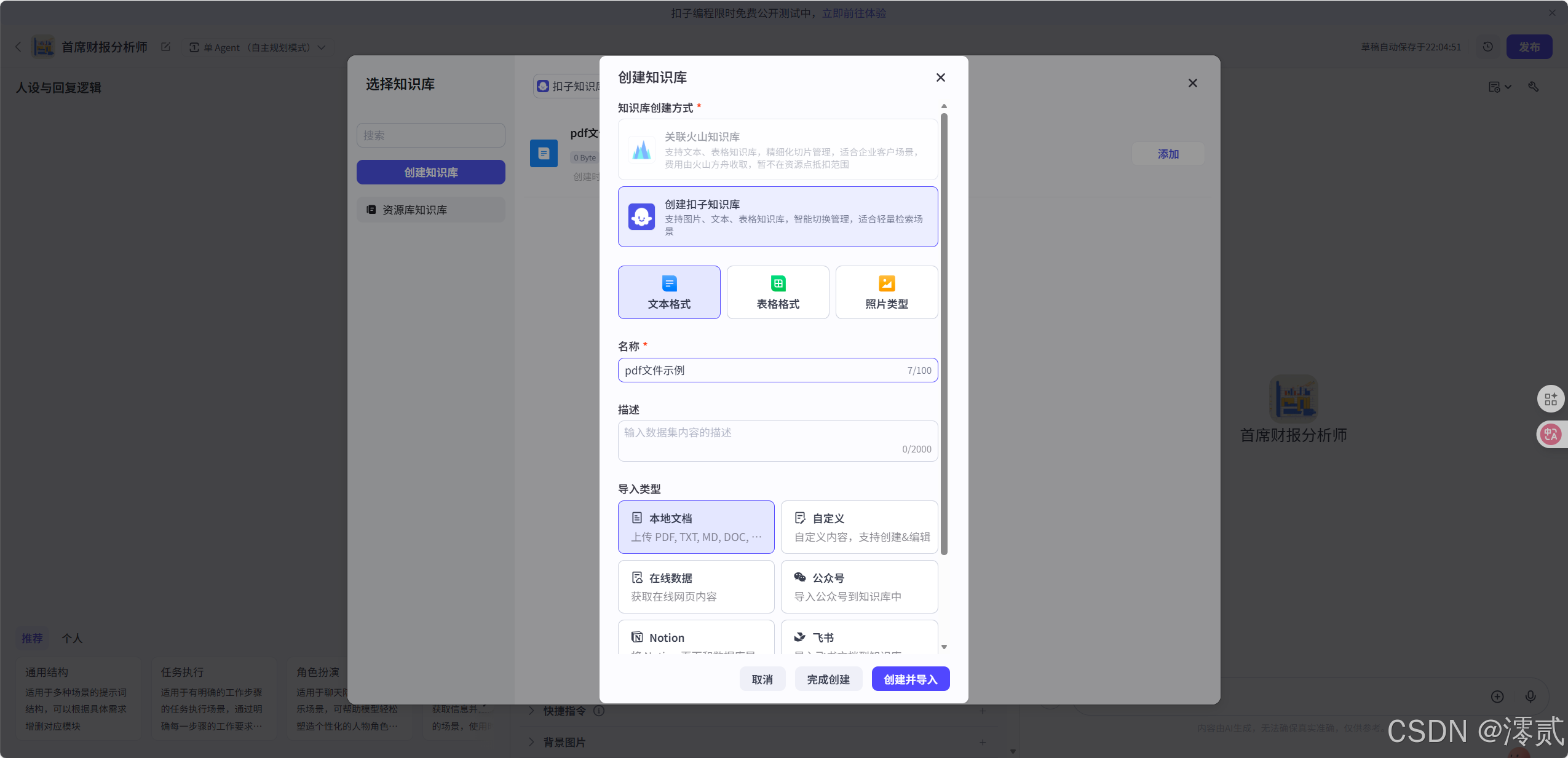Select the 照片类型 knowledge type icon
Image resolution: width=1568 pixels, height=758 pixels.
tap(885, 292)
